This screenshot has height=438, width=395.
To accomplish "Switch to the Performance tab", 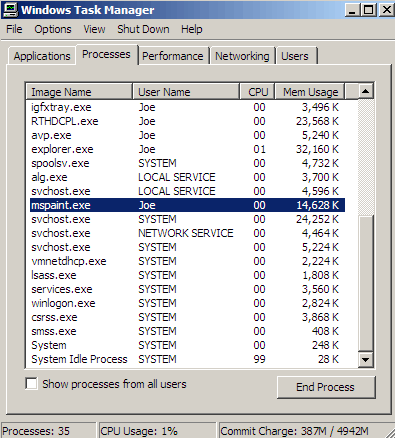I will [x=173, y=56].
